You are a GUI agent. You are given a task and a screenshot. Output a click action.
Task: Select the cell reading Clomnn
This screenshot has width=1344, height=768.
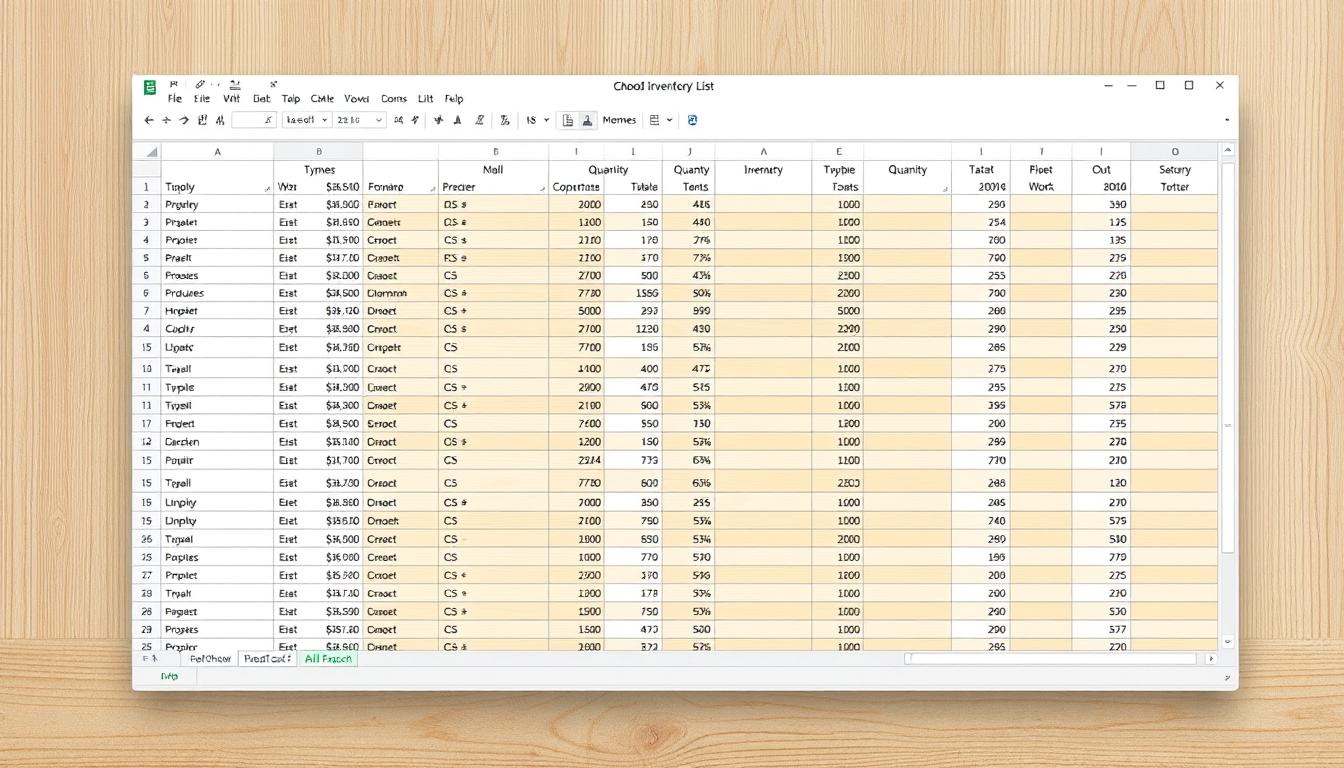pos(400,293)
